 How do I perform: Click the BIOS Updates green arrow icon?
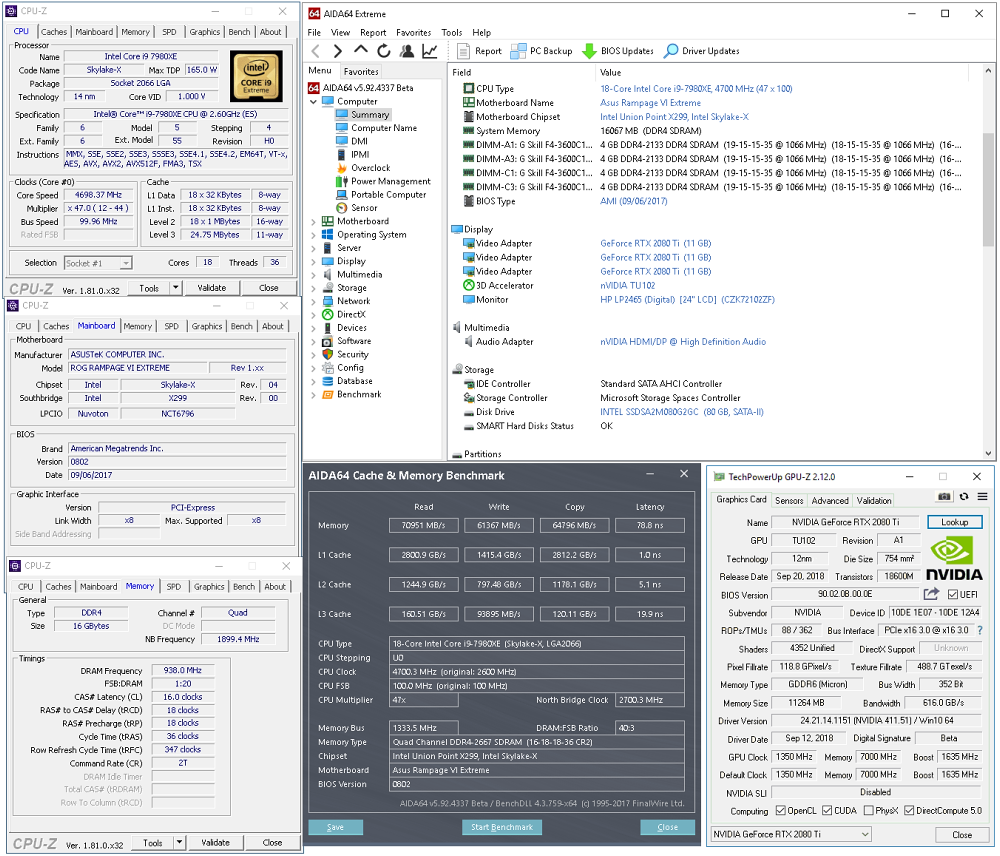pyautogui.click(x=589, y=51)
